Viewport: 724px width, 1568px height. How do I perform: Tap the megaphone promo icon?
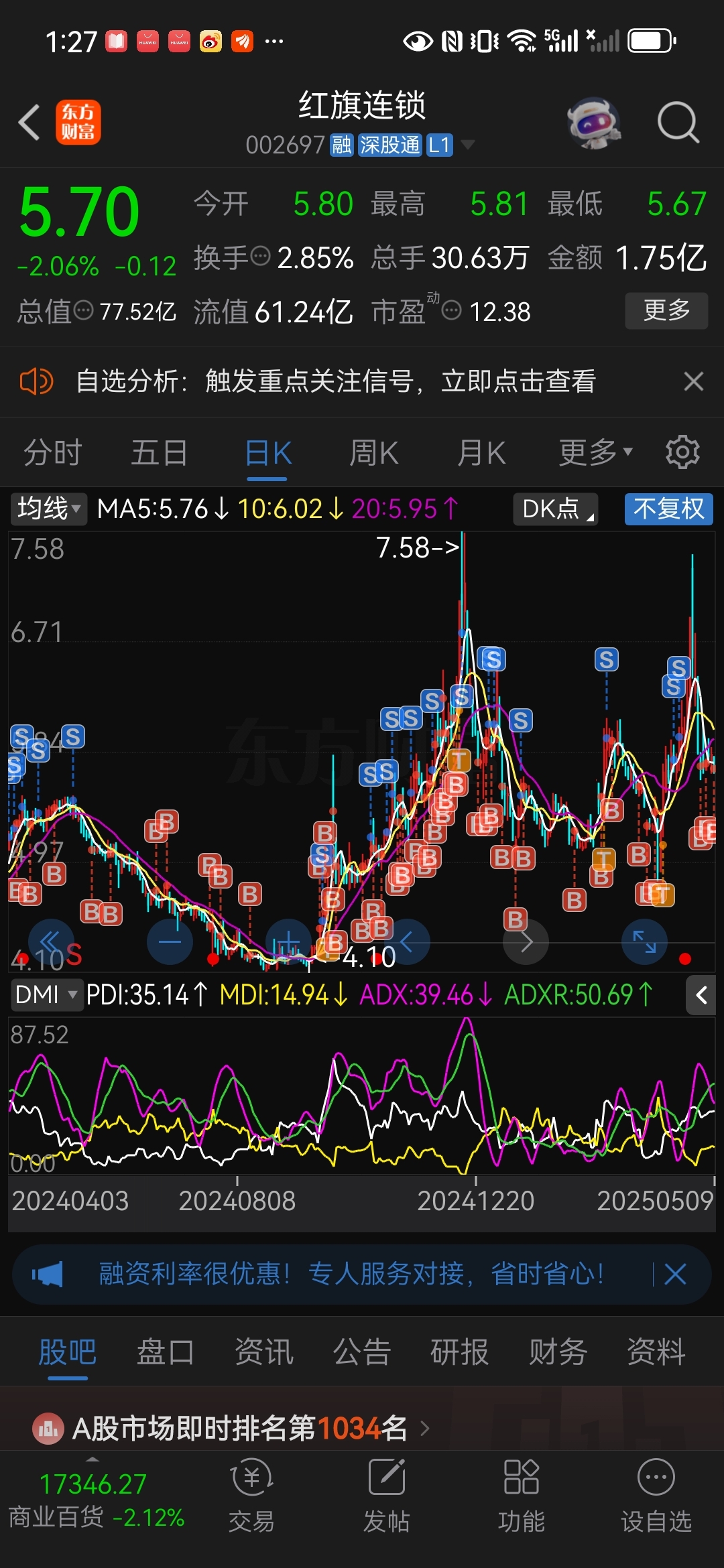48,1274
